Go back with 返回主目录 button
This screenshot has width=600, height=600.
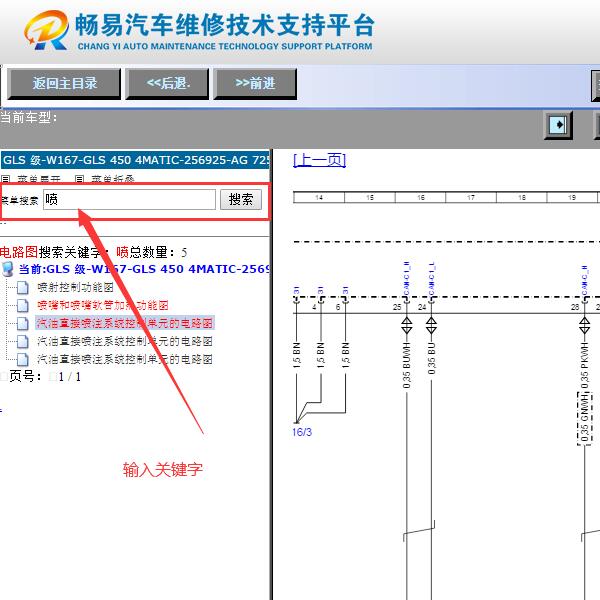64,84
